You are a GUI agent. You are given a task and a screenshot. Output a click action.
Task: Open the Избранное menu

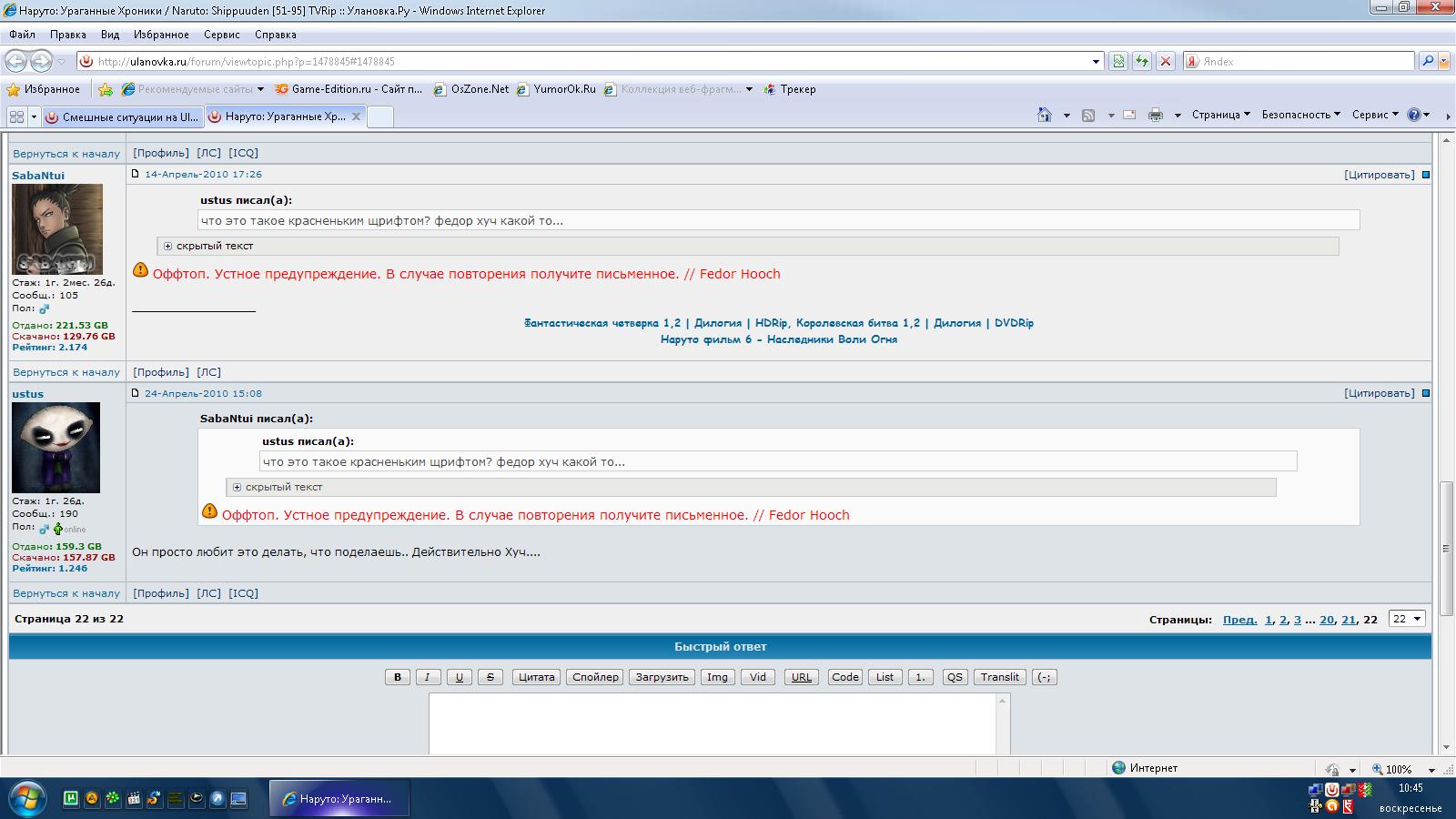[161, 35]
